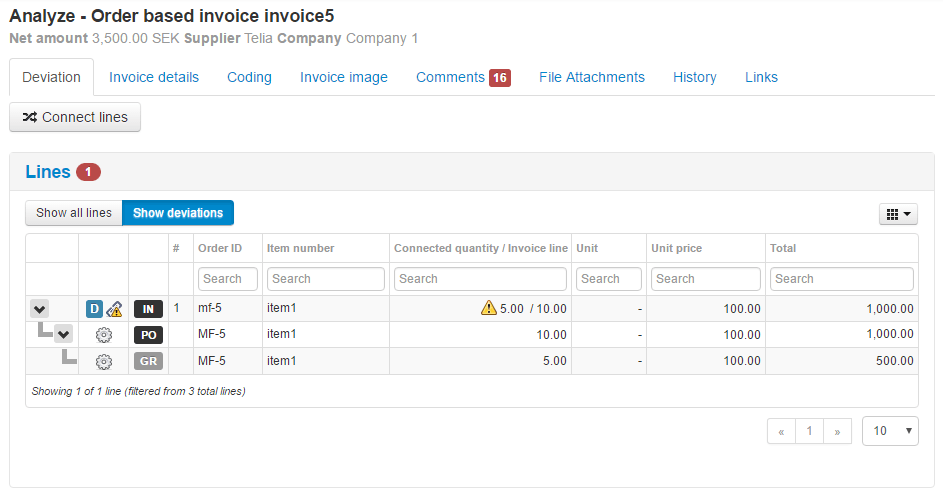943x493 pixels.
Task: Select Show deviations toggle
Action: 178,213
